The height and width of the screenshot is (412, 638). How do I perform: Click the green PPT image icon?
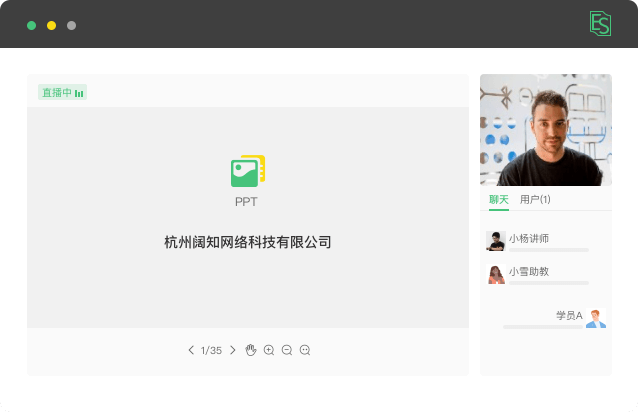pos(248,171)
